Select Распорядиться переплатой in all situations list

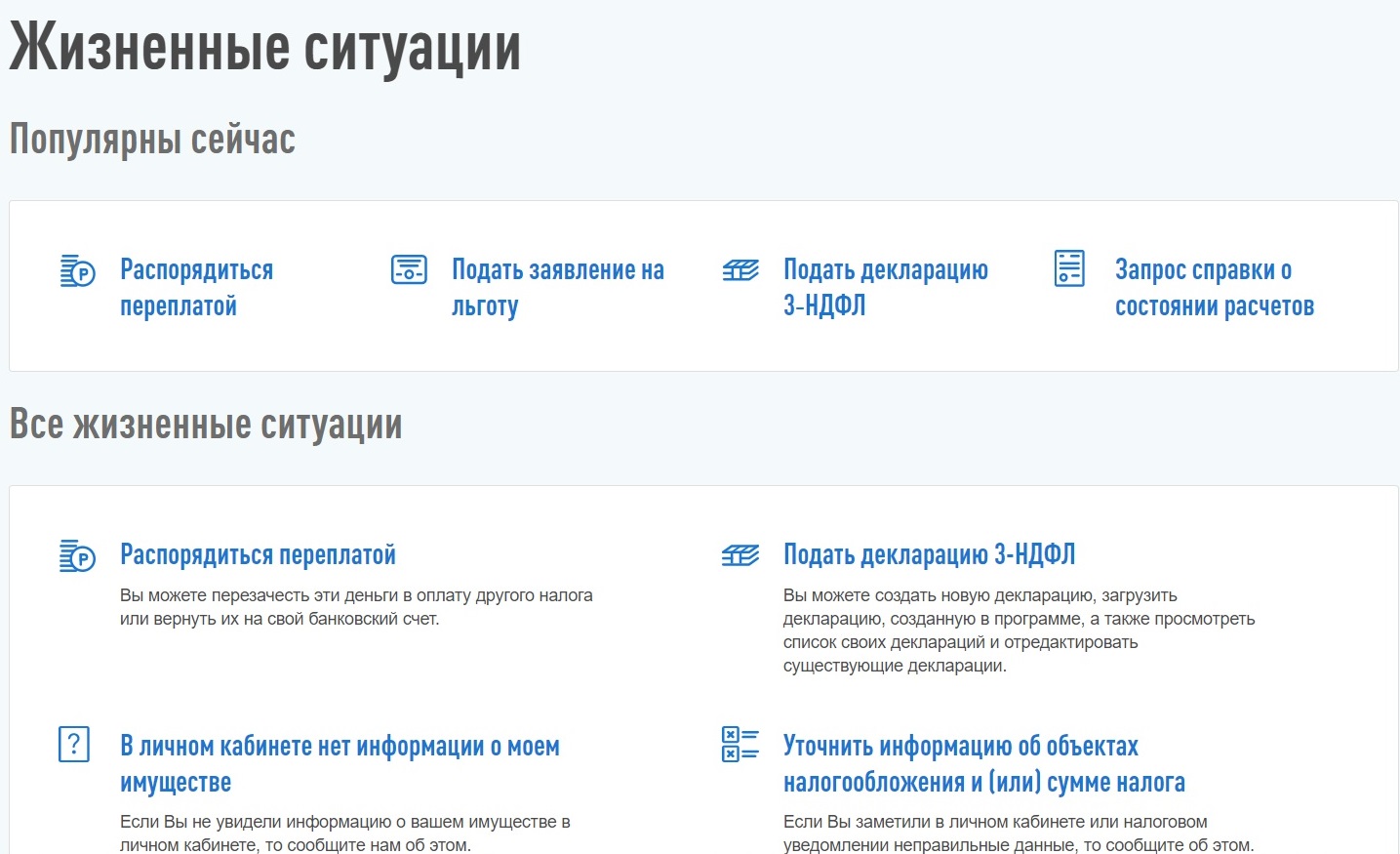click(x=258, y=554)
